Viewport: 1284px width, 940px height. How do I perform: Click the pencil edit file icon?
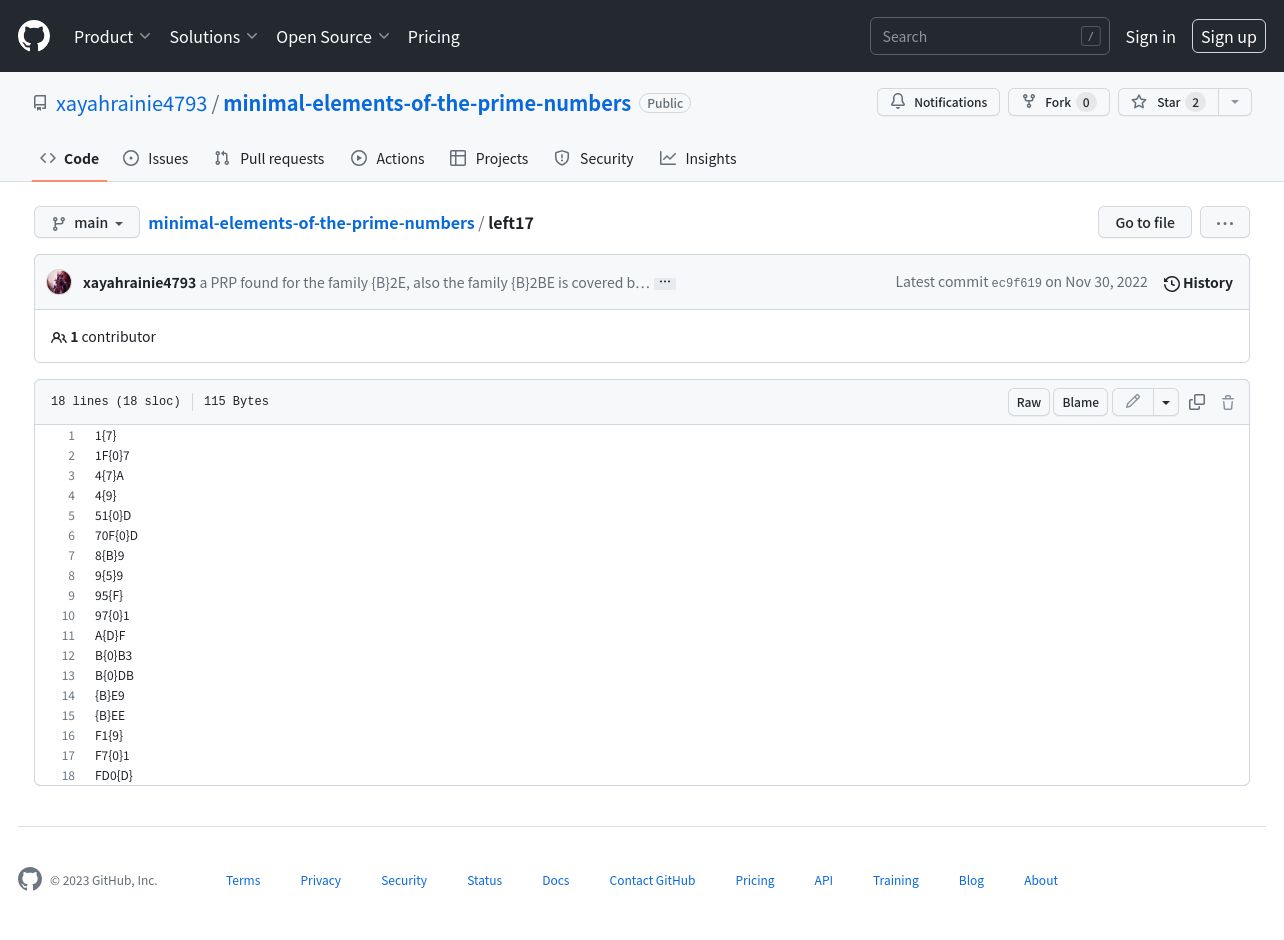click(x=1133, y=402)
